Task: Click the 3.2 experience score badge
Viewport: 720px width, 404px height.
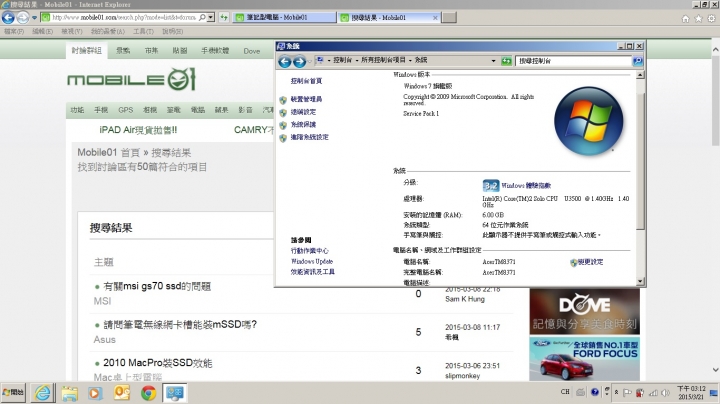Action: coord(491,185)
